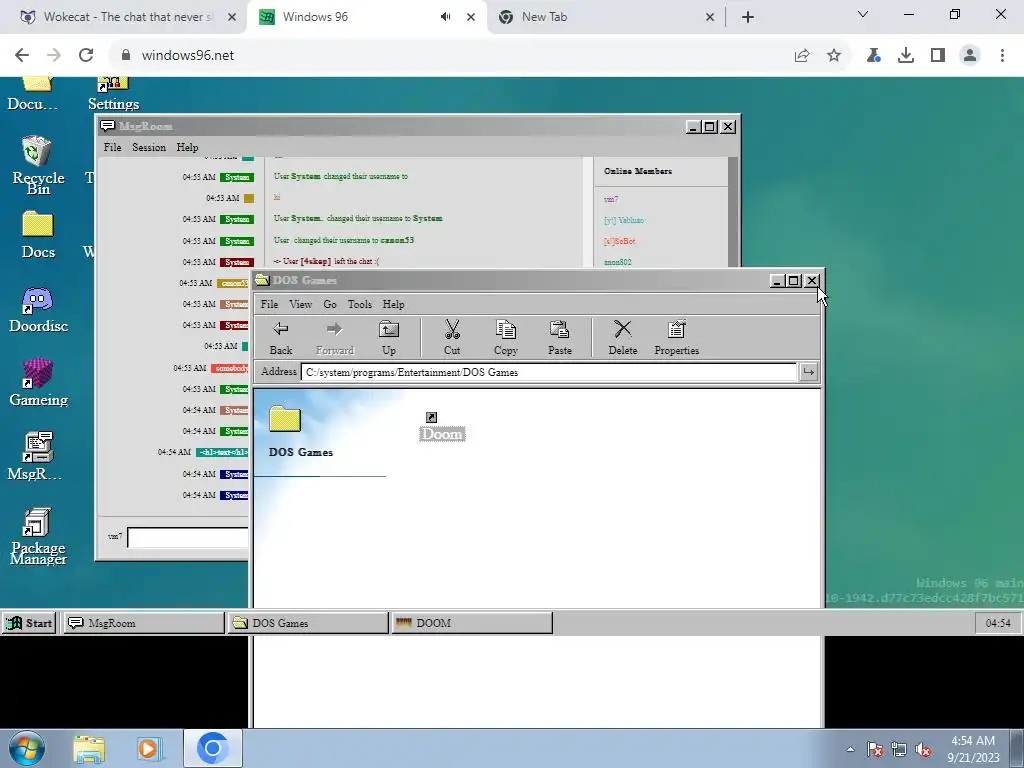Launch Package Manager from desktop

pos(38,536)
